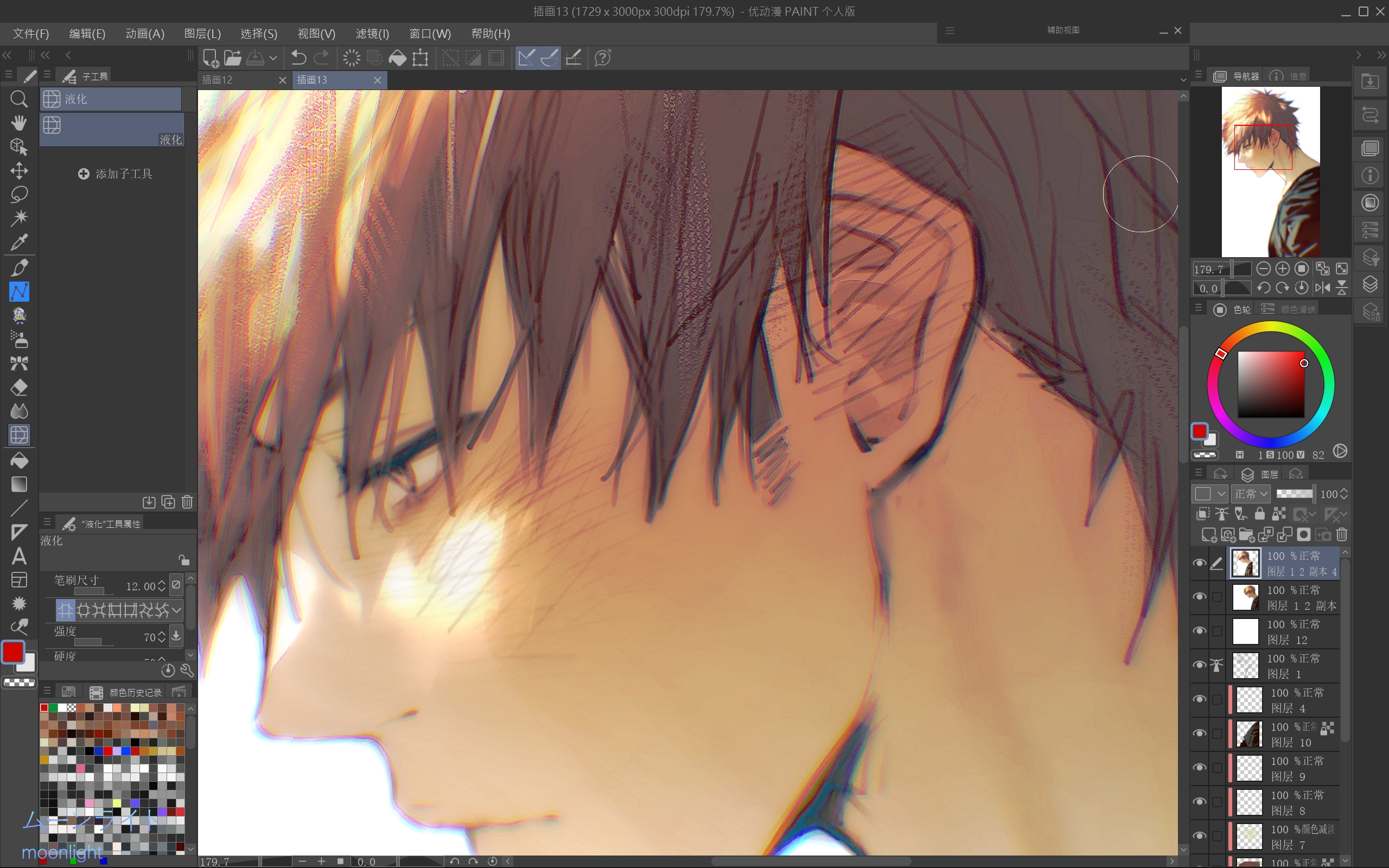The height and width of the screenshot is (868, 1389).
Task: Select the Text tool
Action: click(19, 556)
